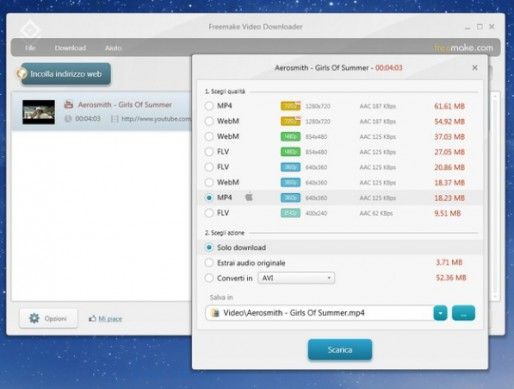Select the Solo download action

[209, 247]
